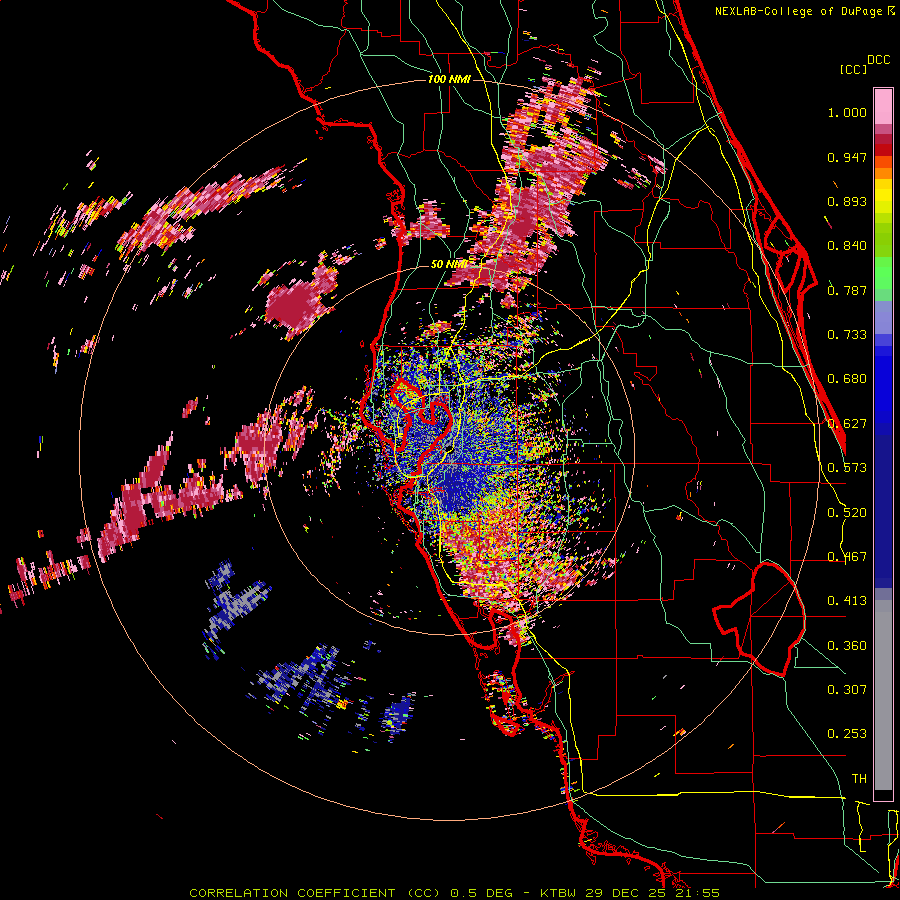Click the 0.253 scale value
The width and height of the screenshot is (900, 900).
tap(847, 734)
